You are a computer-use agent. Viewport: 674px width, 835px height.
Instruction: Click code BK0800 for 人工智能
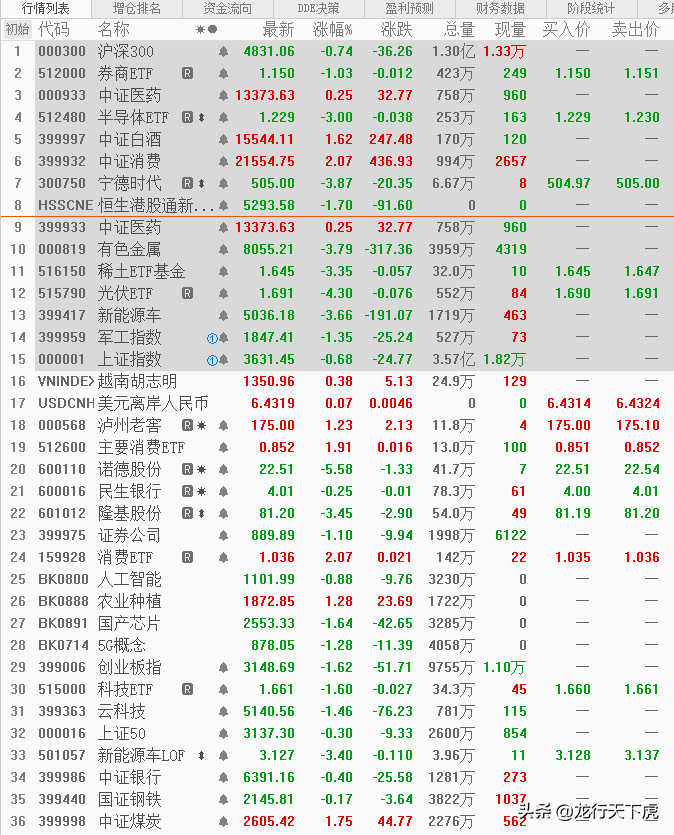click(63, 579)
